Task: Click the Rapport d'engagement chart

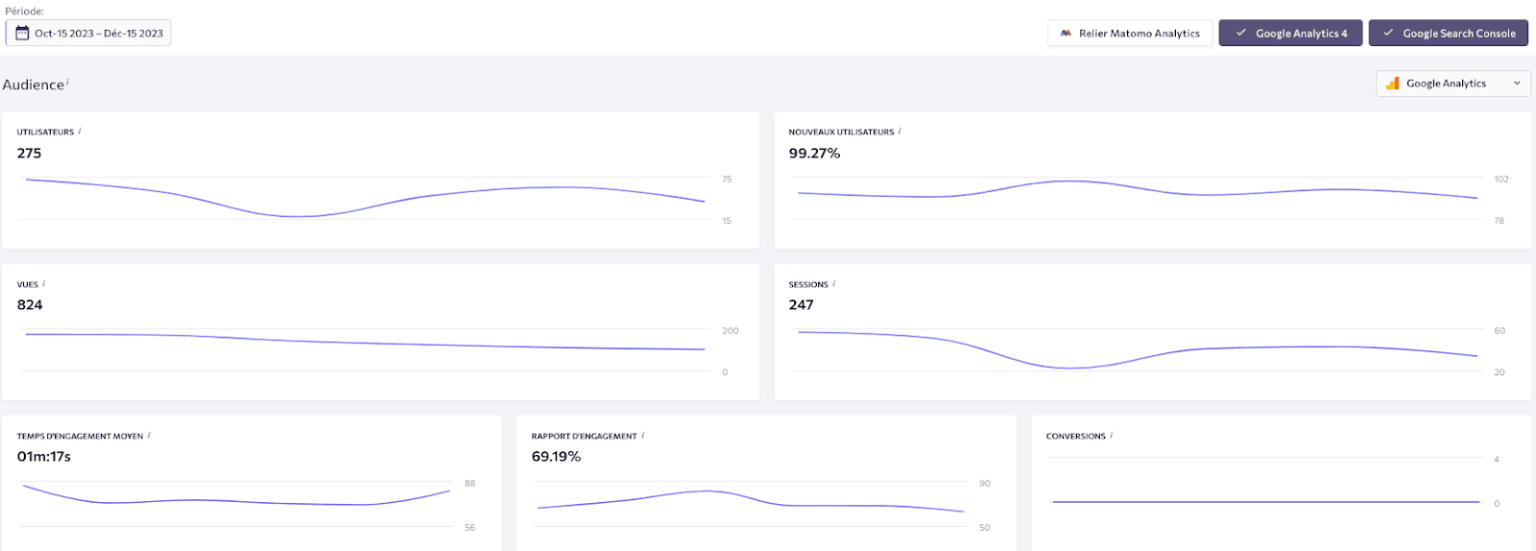Action: click(750, 503)
